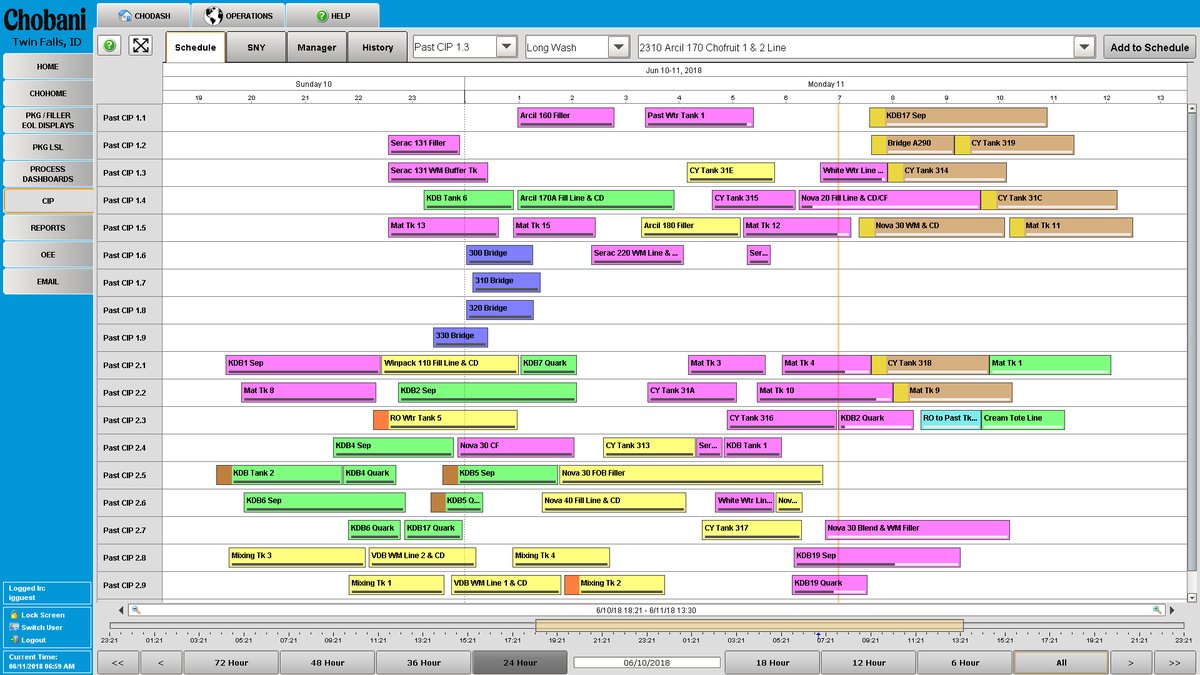Click the highlighted time range slider thumb

(749, 626)
